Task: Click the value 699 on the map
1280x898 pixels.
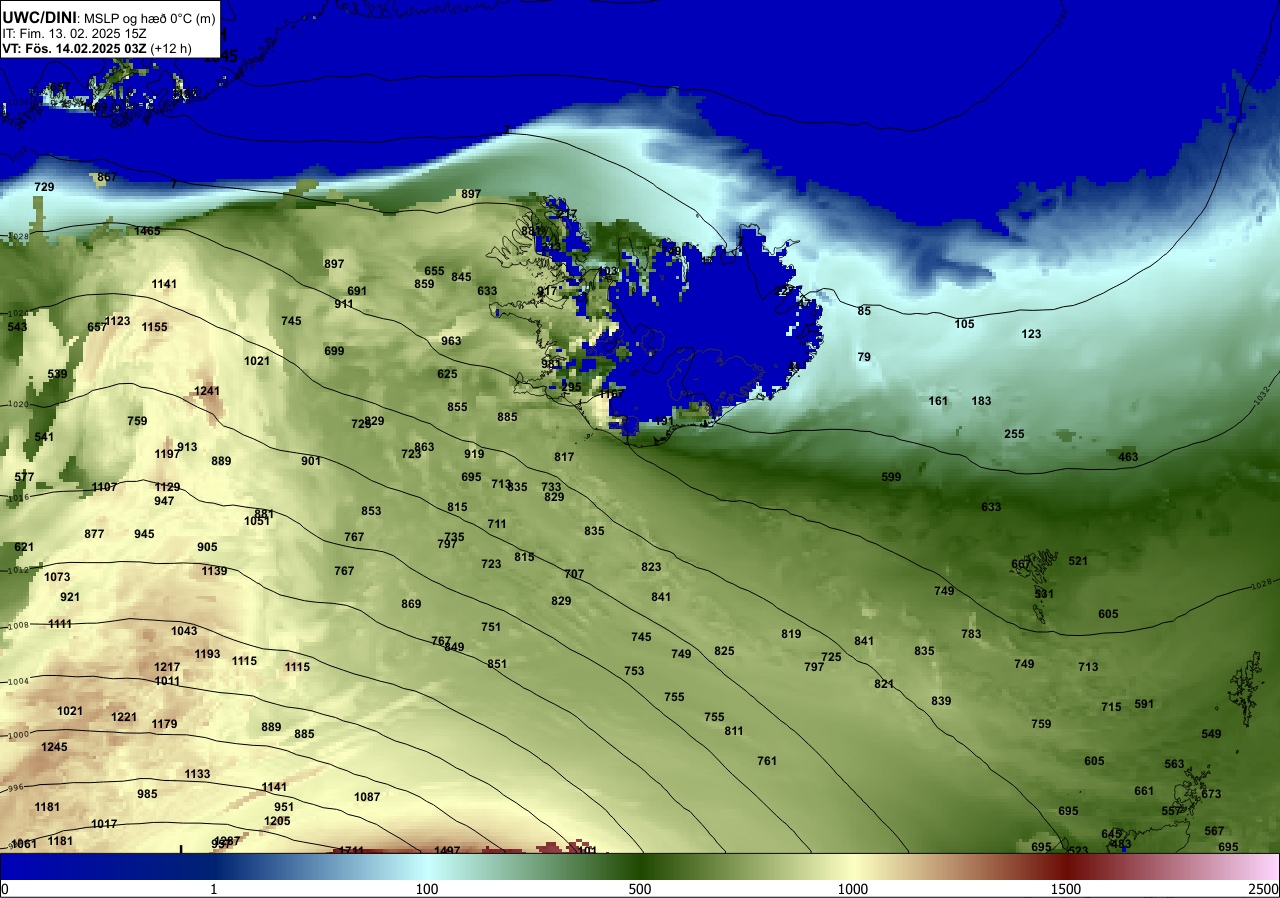Action: [x=334, y=351]
